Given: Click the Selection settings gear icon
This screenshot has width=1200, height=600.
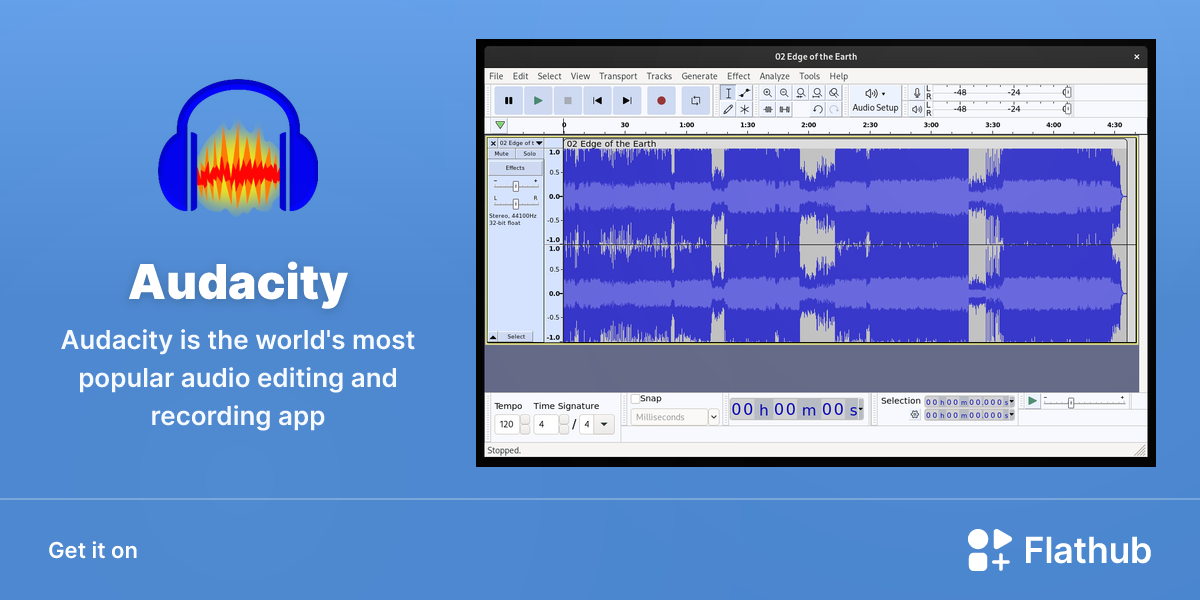Looking at the screenshot, I should [x=915, y=414].
